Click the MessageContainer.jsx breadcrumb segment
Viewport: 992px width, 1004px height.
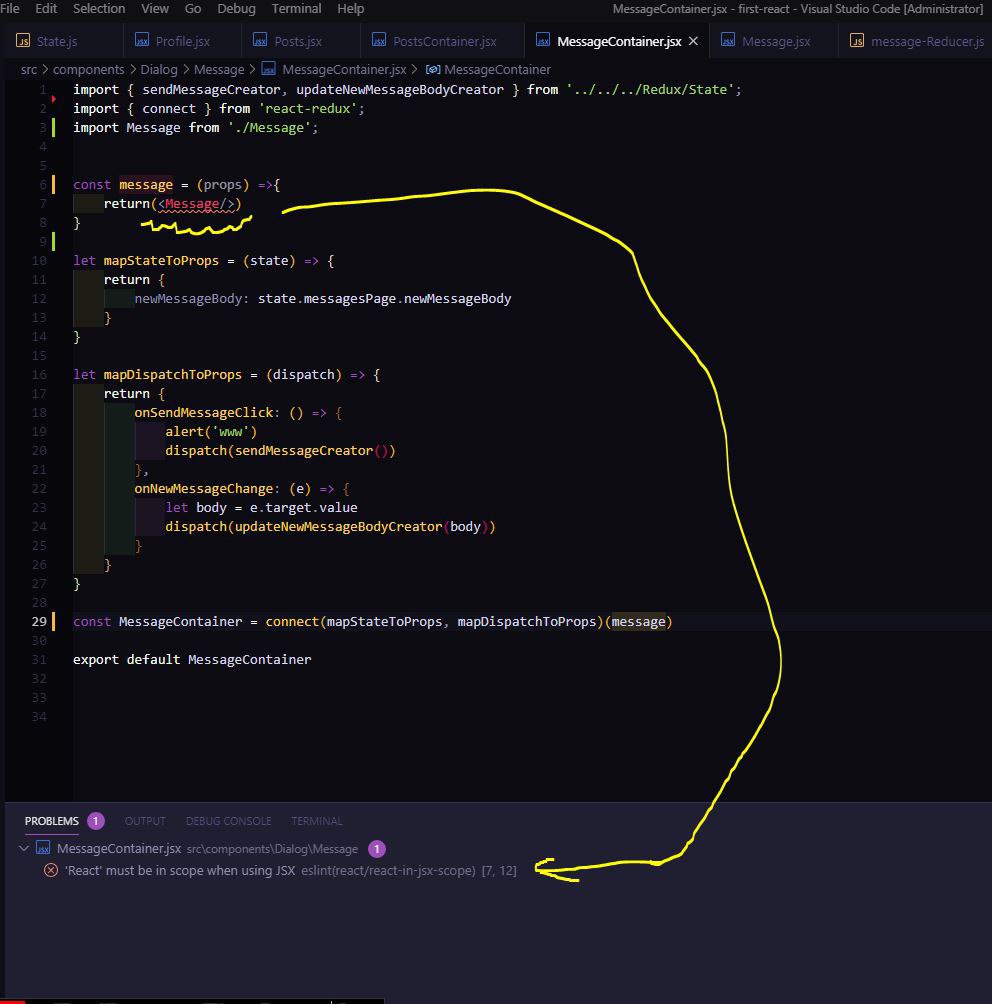coord(344,69)
